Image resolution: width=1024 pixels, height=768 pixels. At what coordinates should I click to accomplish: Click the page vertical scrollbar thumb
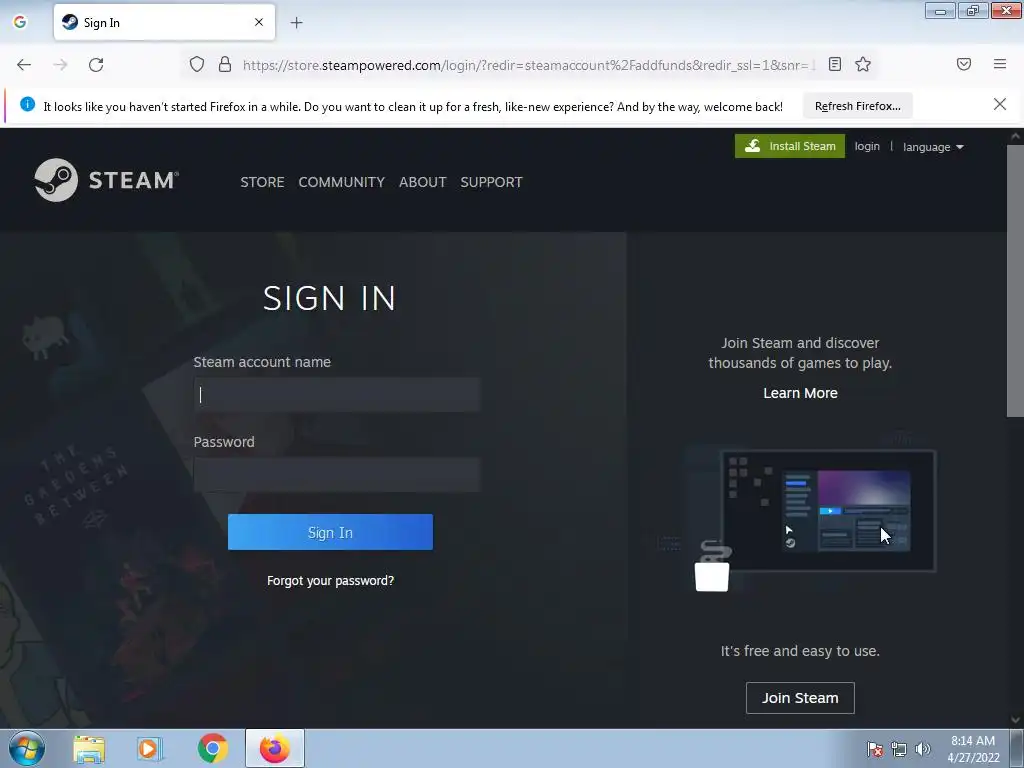click(x=1015, y=281)
